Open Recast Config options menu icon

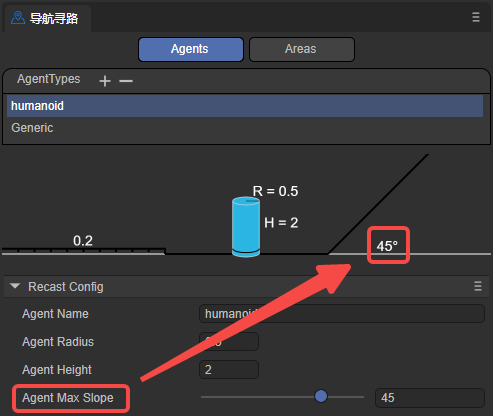[478, 286]
